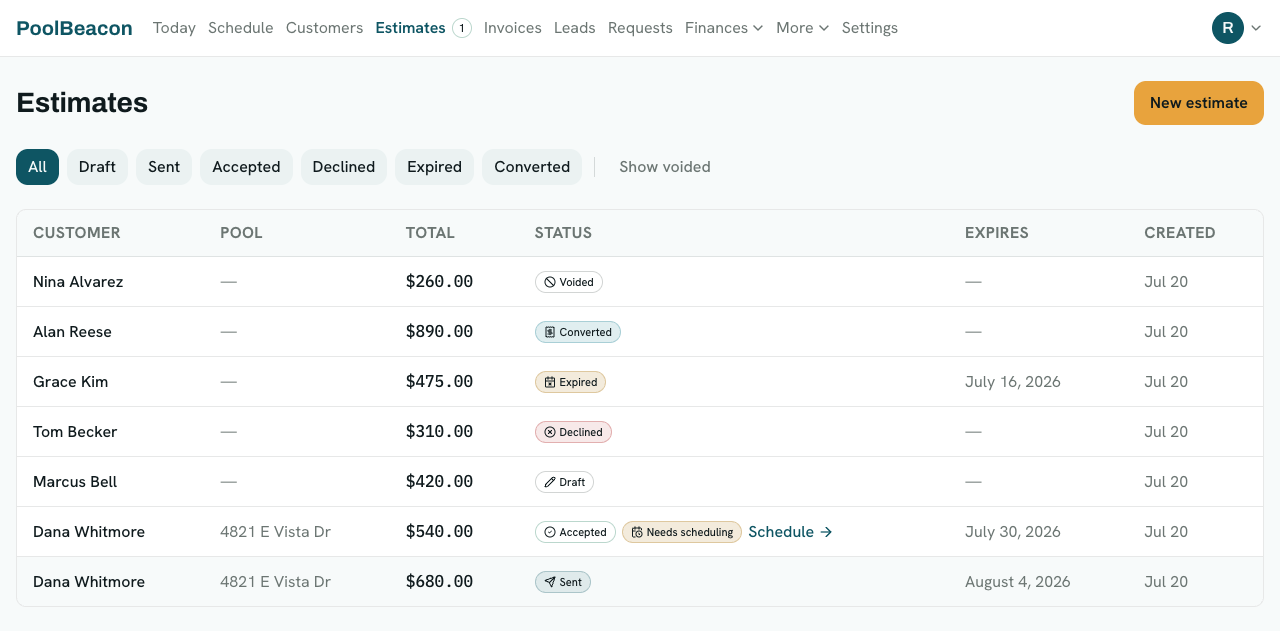Click the Expired status badge for Grace Kim
This screenshot has width=1280, height=631.
click(570, 382)
